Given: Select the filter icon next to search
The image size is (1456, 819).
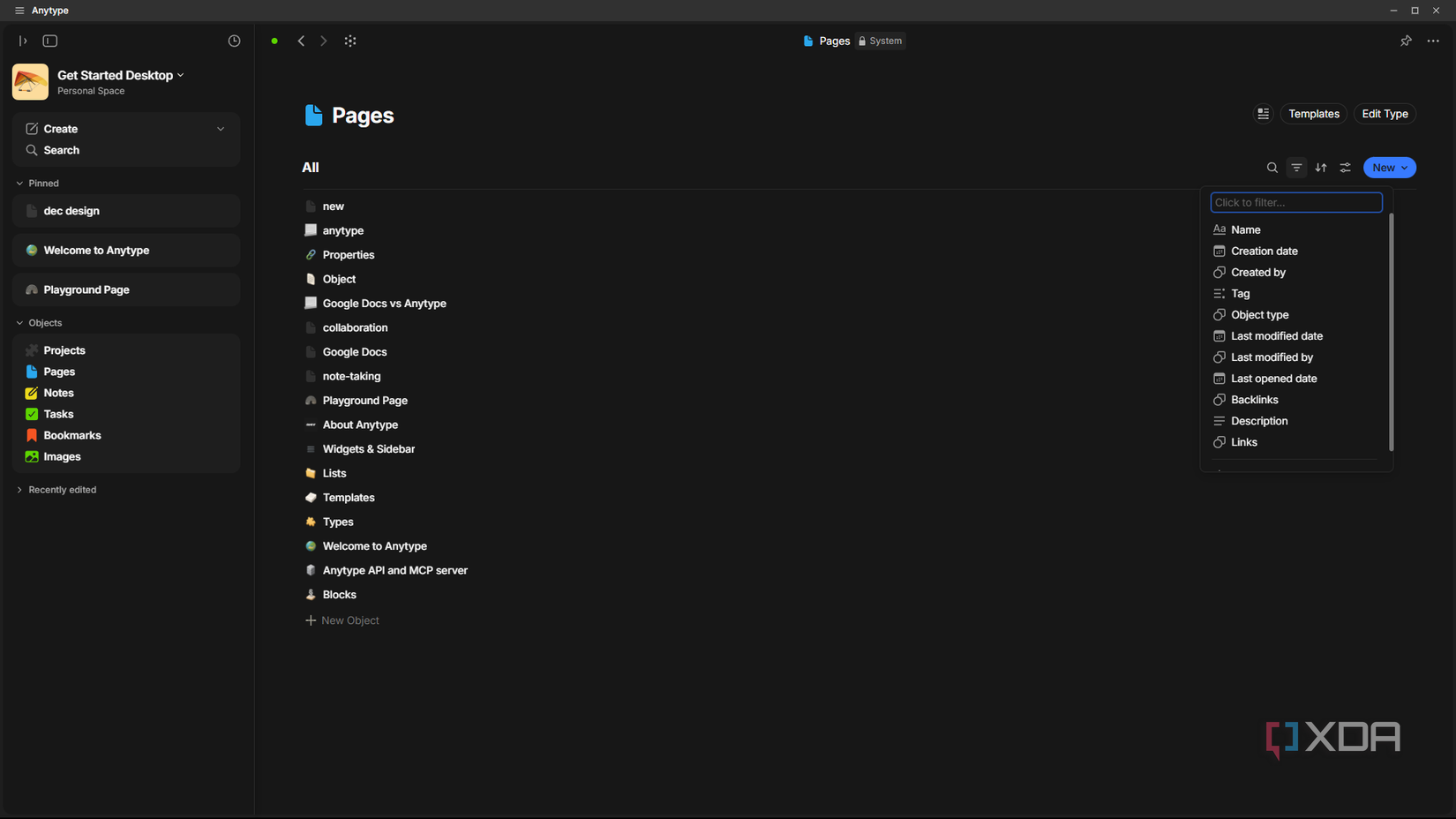Looking at the screenshot, I should click(x=1296, y=167).
